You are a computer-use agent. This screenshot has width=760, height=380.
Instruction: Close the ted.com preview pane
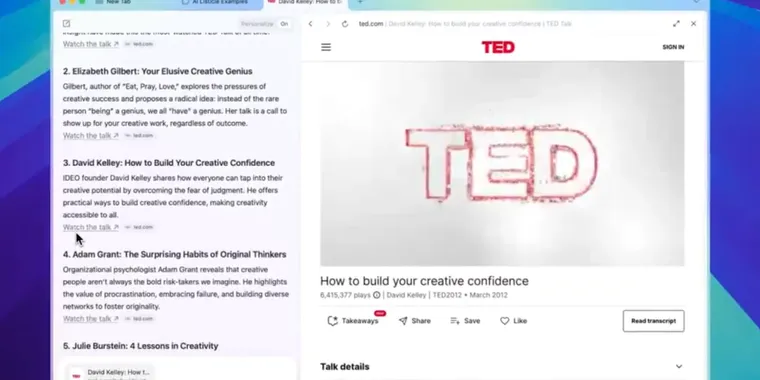tap(694, 24)
